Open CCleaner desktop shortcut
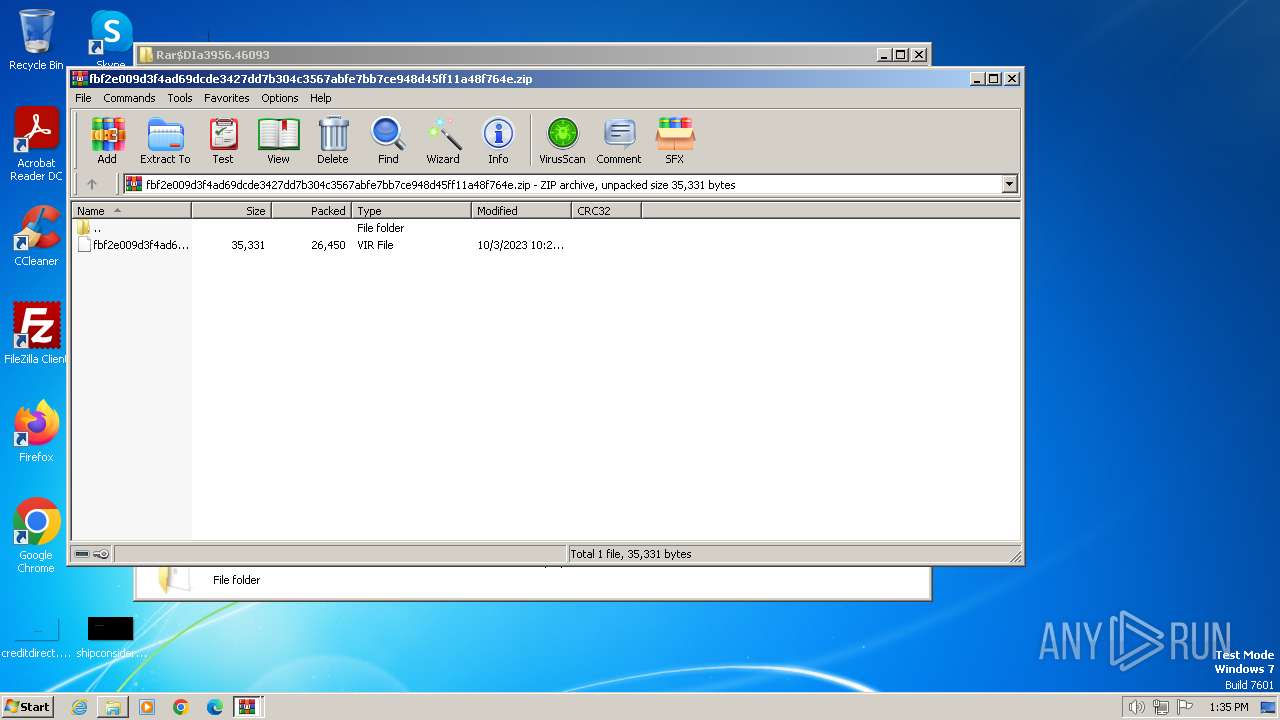Screen dimensions: 1280x720 [x=36, y=236]
